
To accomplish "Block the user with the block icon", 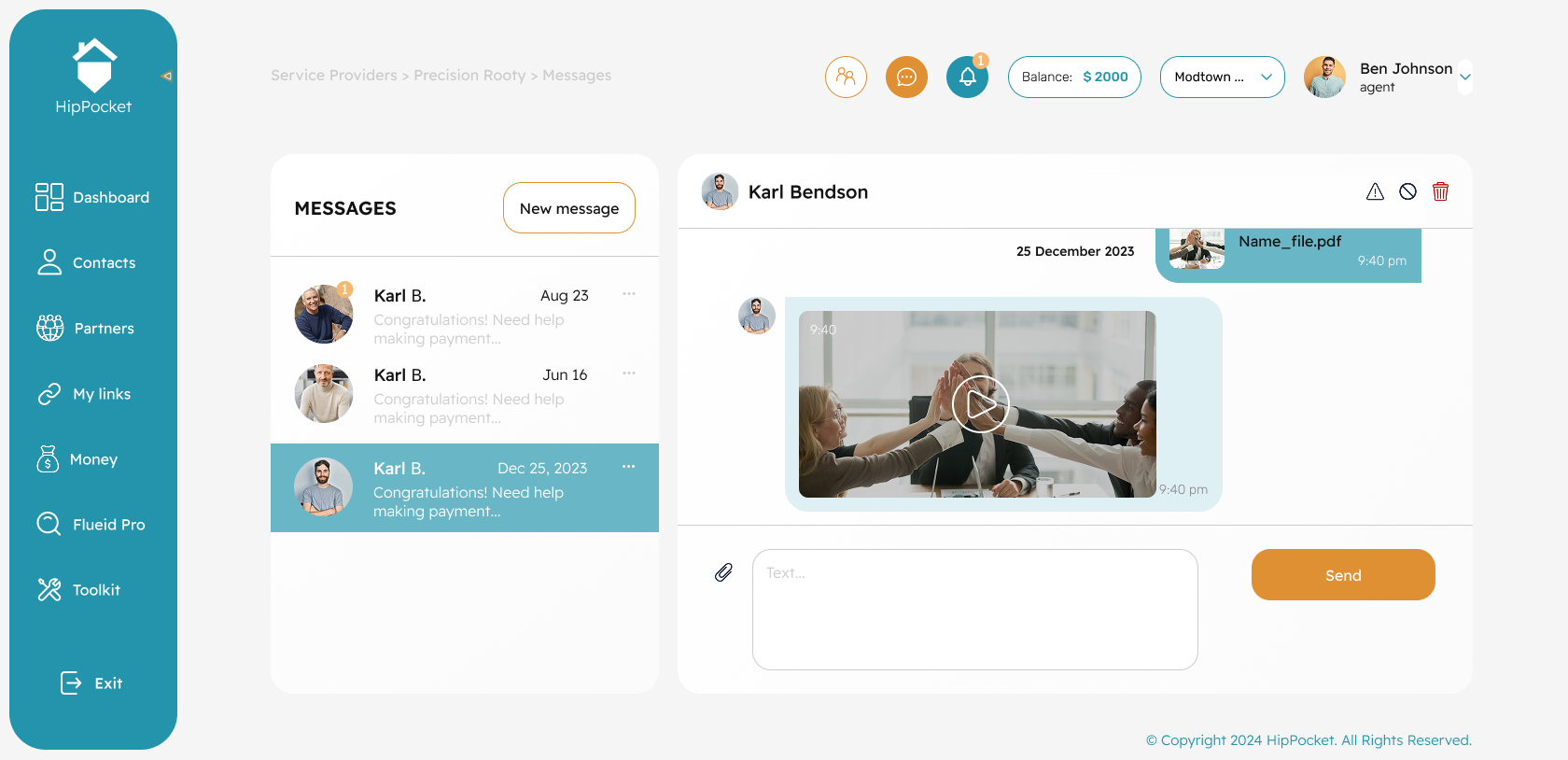I will 1407,191.
